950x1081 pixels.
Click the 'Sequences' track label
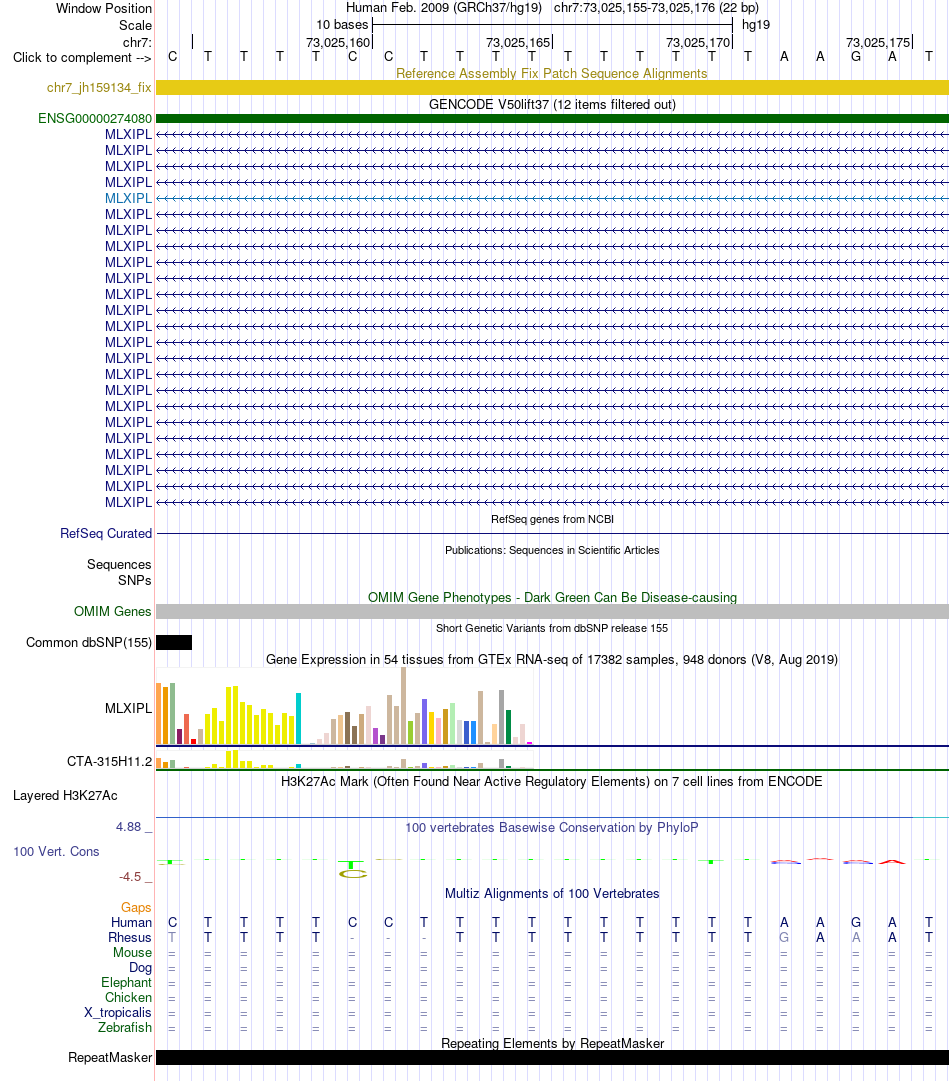[119, 565]
